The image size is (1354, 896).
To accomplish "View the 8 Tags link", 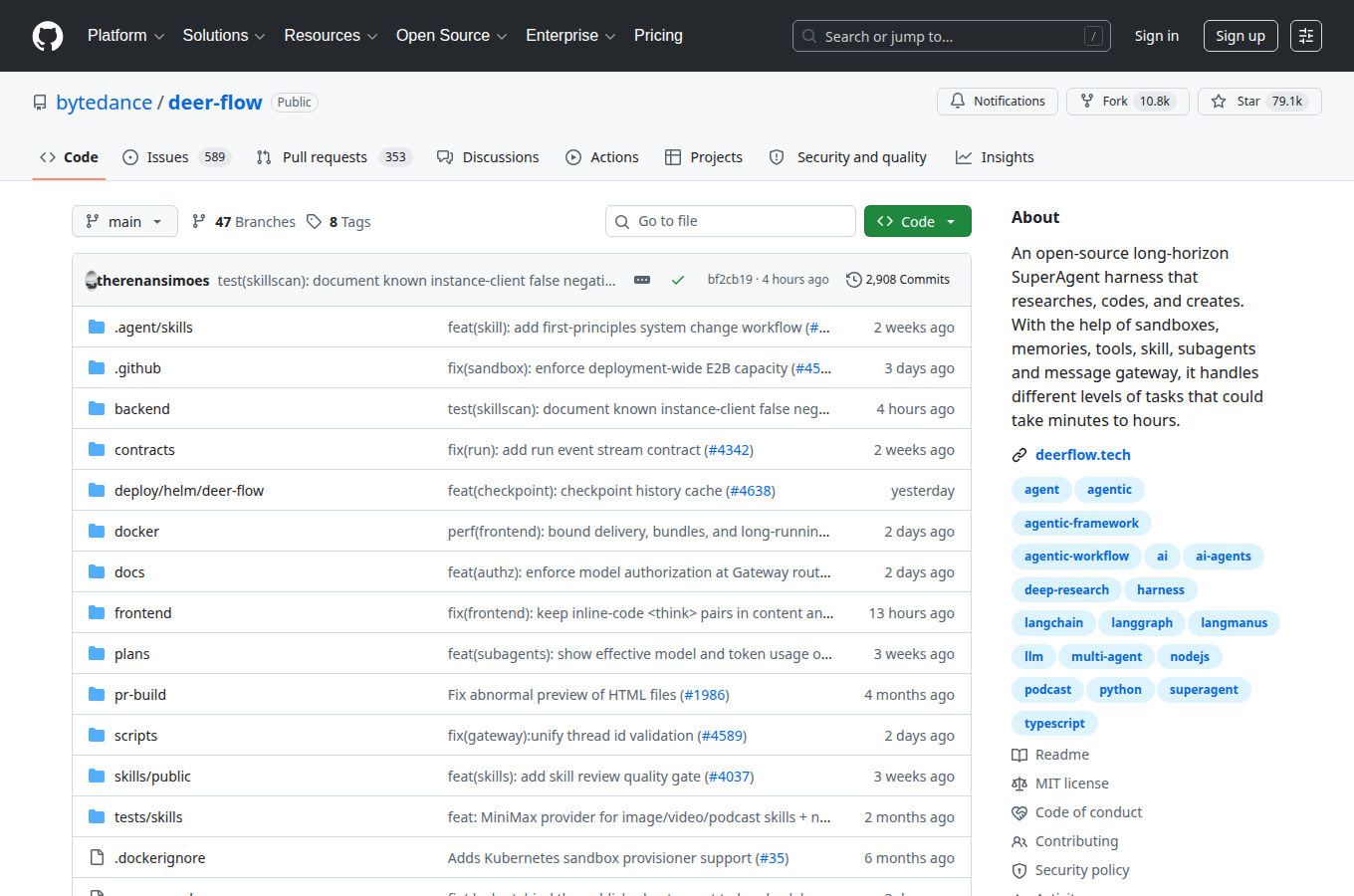I will click(x=338, y=221).
